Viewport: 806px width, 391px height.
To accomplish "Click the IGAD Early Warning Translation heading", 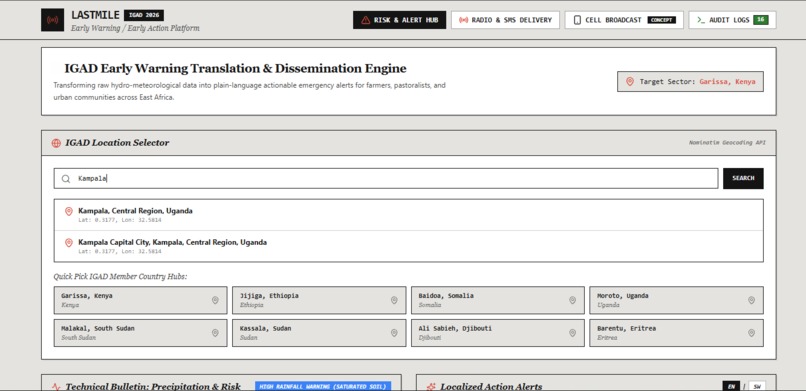I will pos(235,68).
